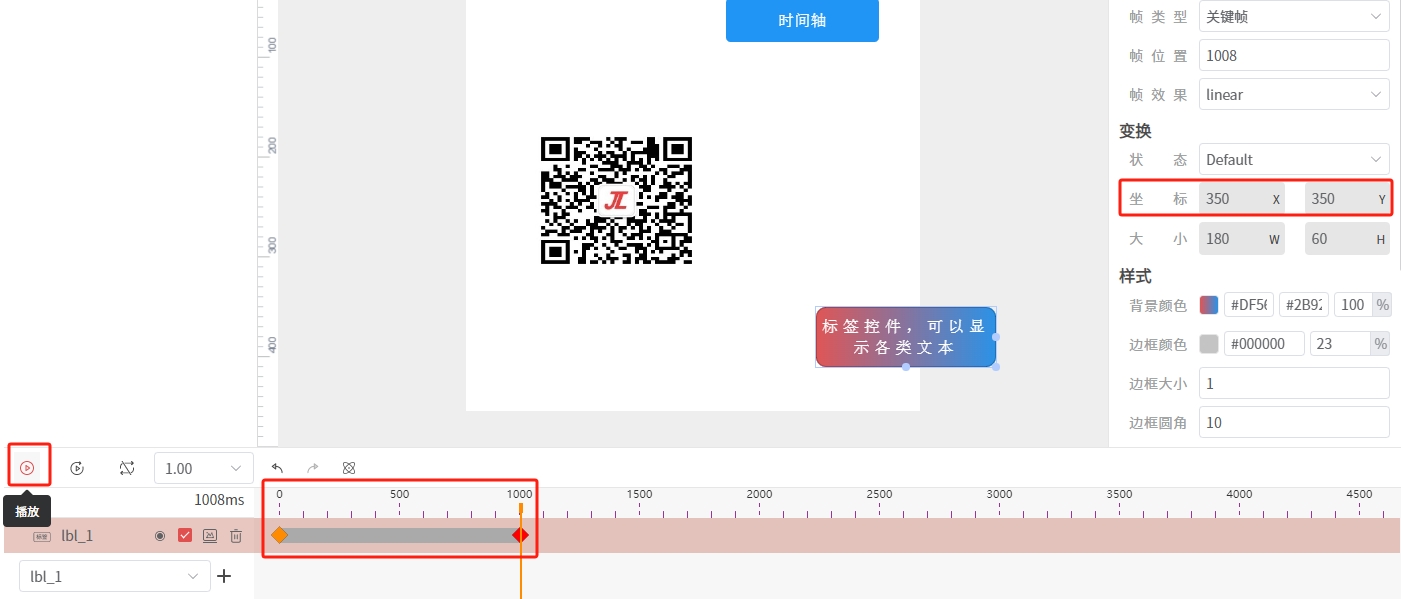This screenshot has height=599, width=1401.
Task: Click the #DF56 background color hex field
Action: 1249,305
